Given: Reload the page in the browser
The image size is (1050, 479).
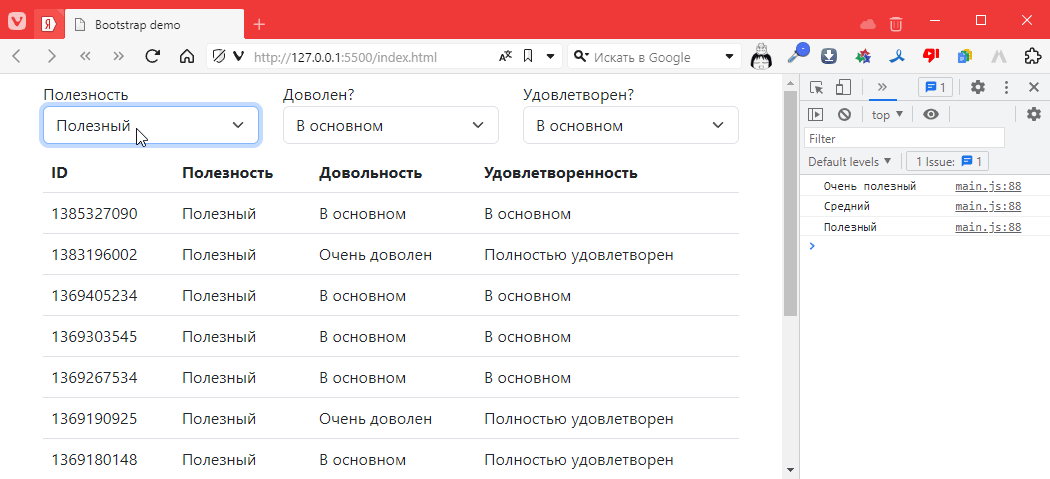Looking at the screenshot, I should coord(153,57).
